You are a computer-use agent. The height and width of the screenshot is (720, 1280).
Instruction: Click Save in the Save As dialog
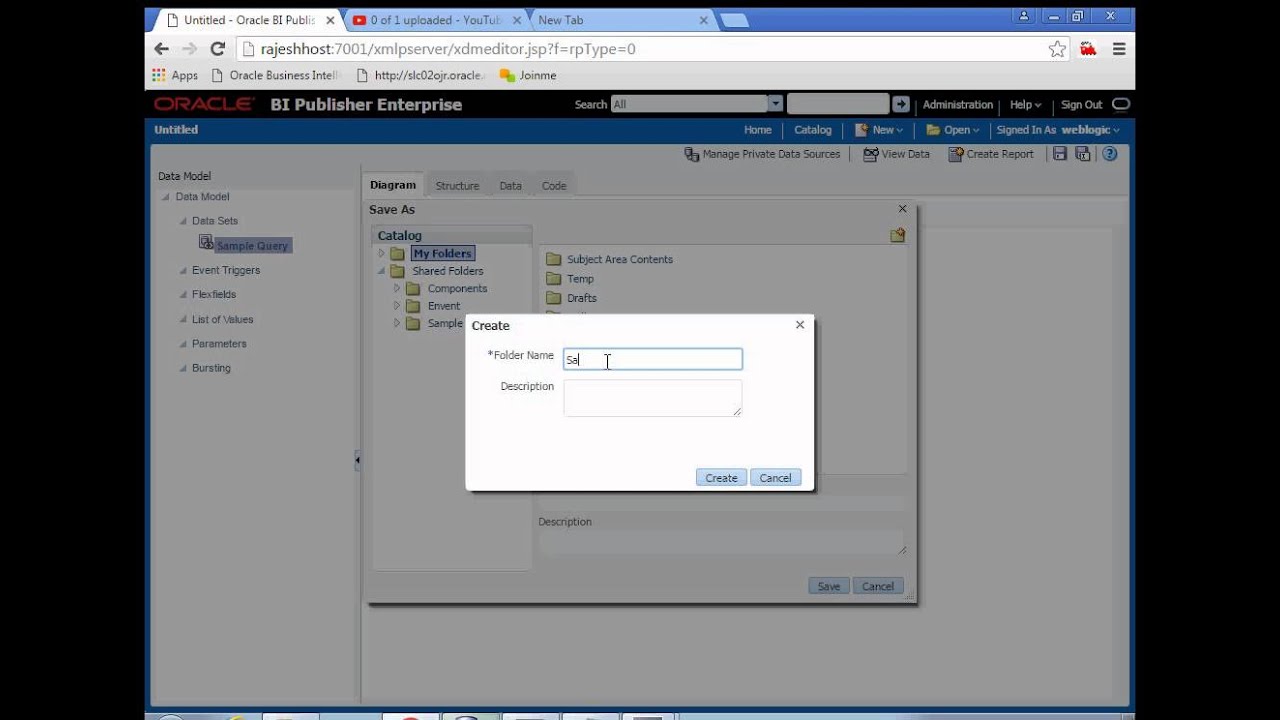click(829, 586)
